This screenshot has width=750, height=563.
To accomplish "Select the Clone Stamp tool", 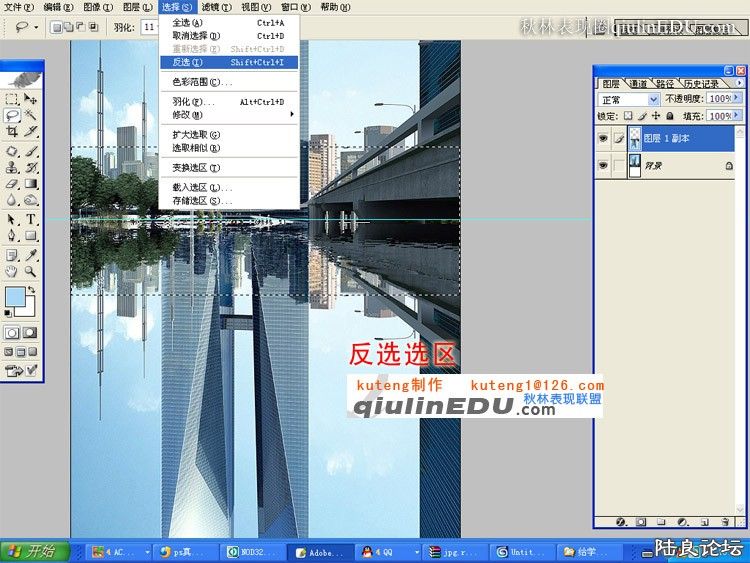I will tap(12, 167).
